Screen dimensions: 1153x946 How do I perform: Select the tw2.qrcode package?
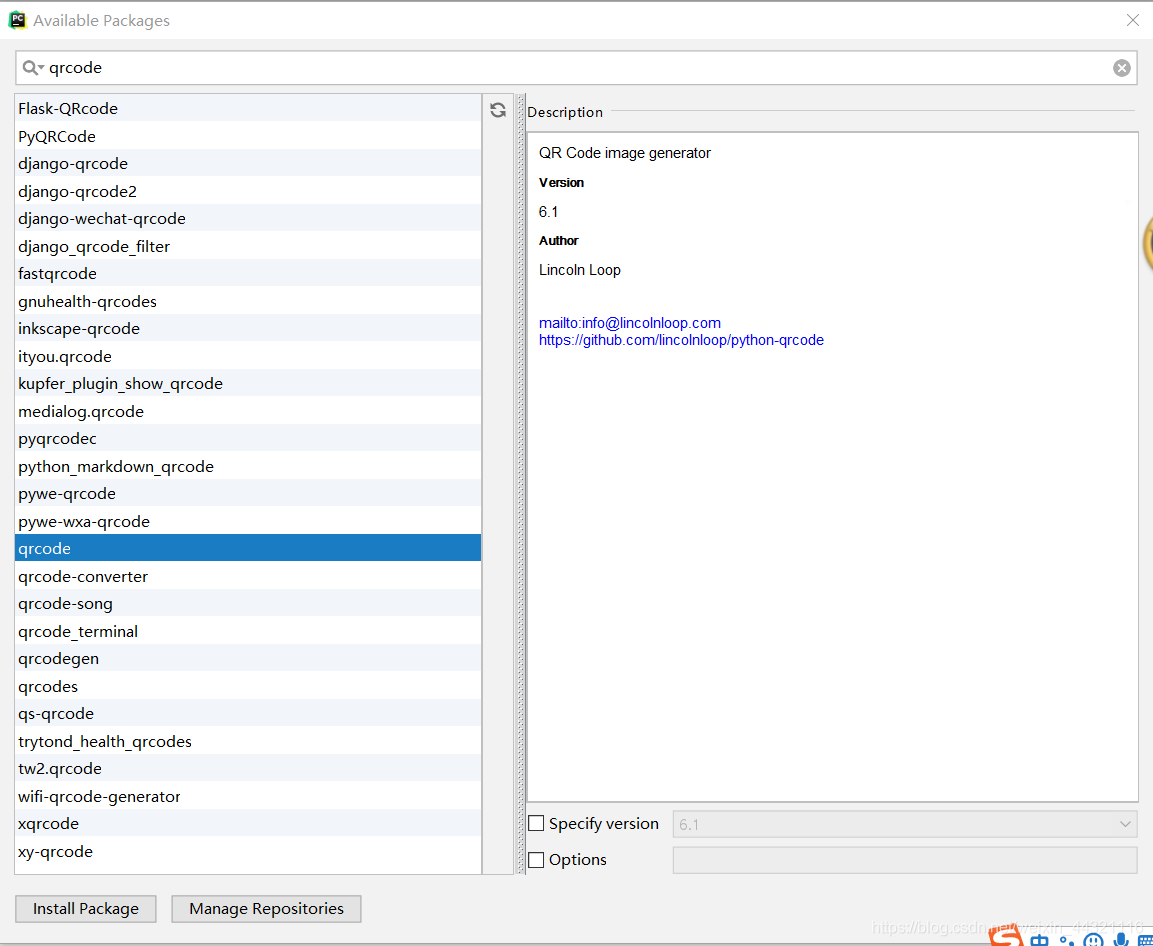[248, 769]
